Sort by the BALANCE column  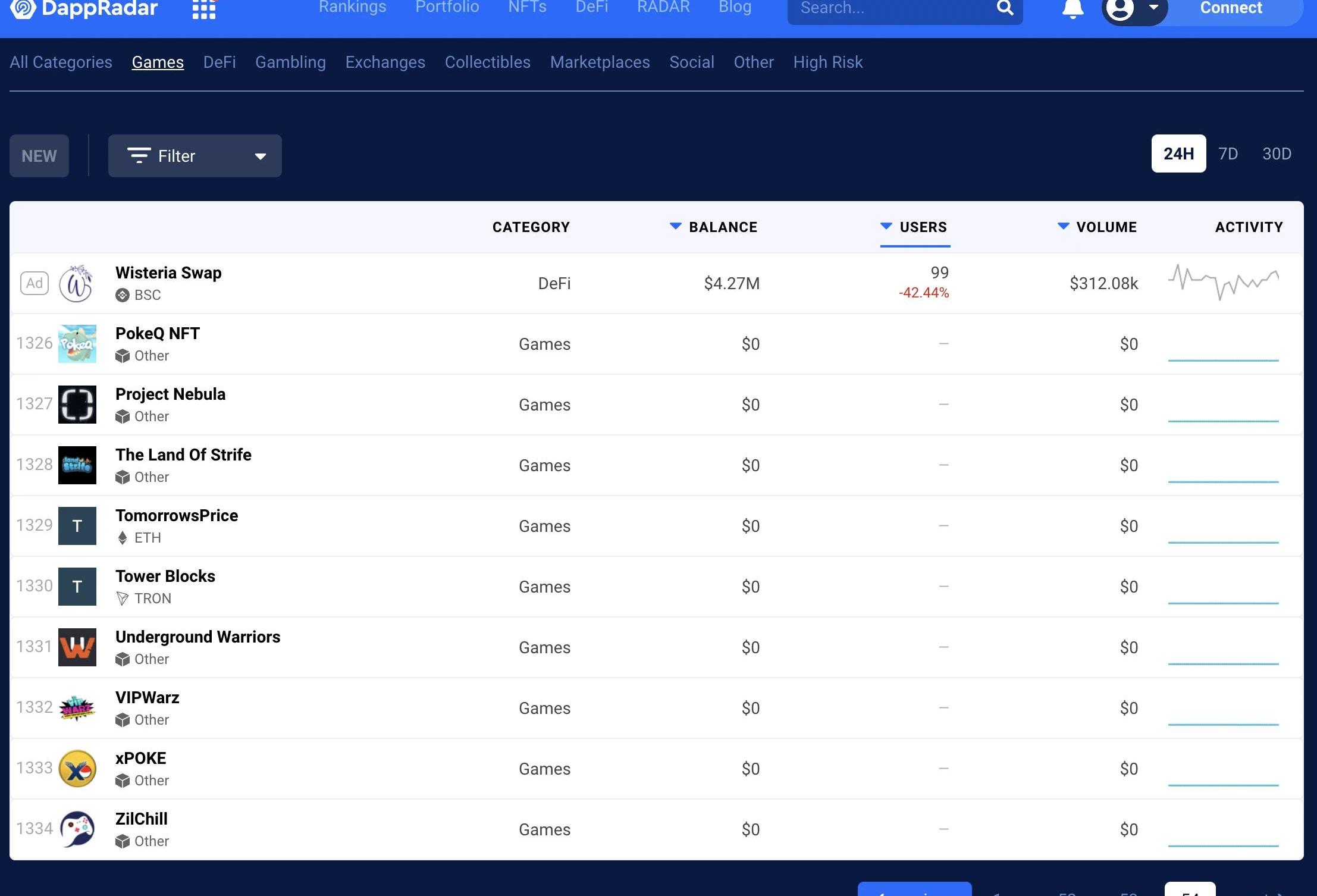[x=714, y=227]
